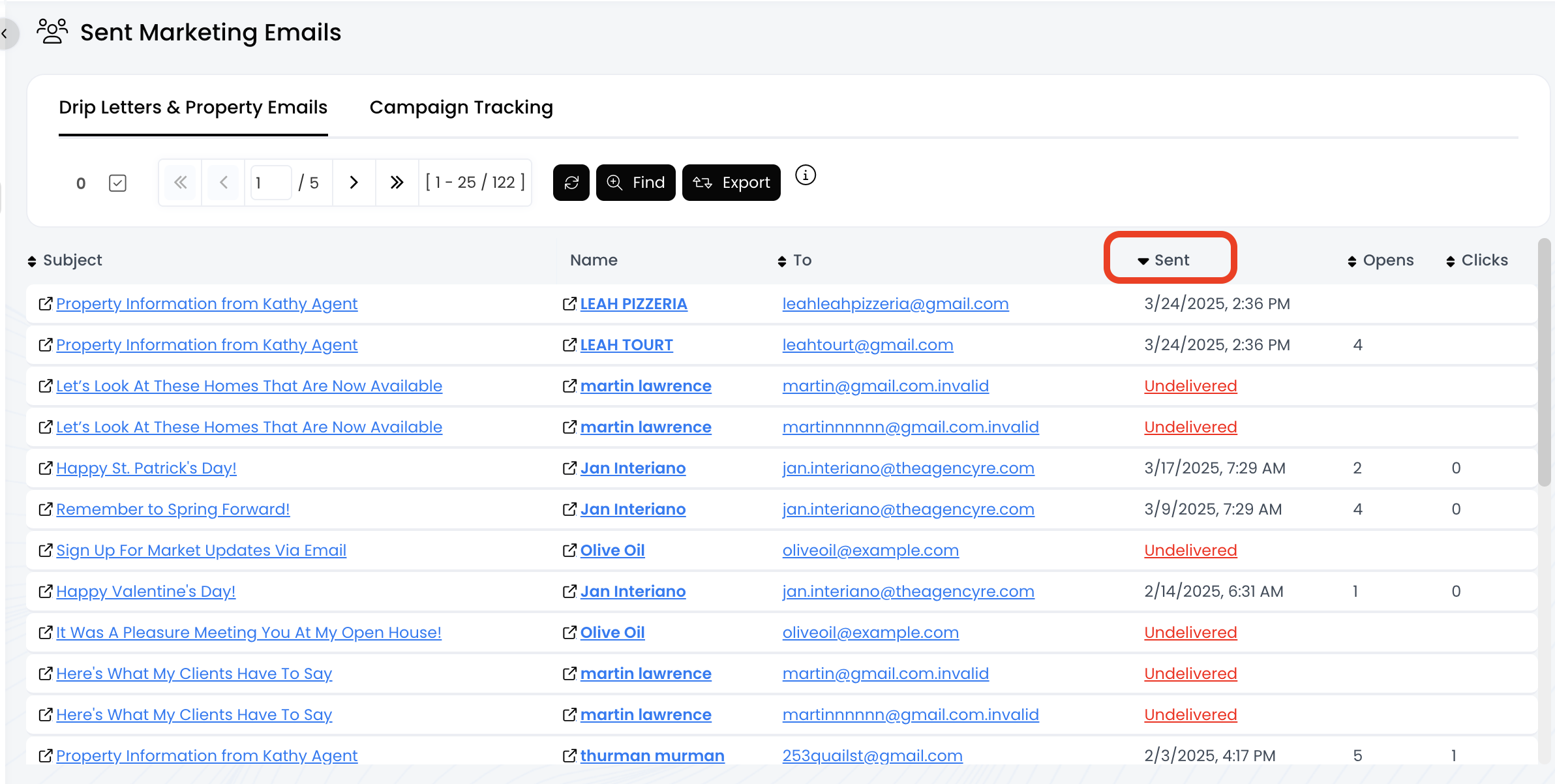Sort table by Clicks column
Image resolution: width=1555 pixels, height=784 pixels.
(x=1477, y=260)
